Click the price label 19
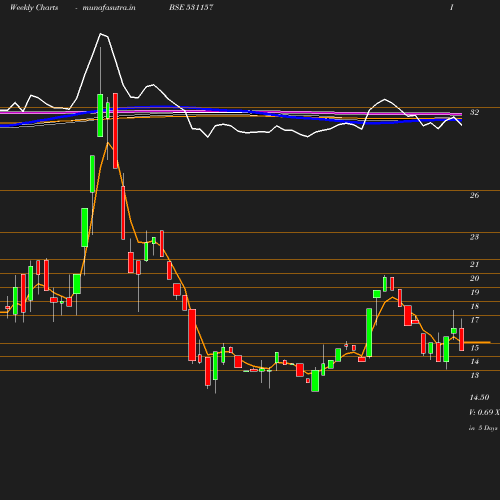 click(x=474, y=292)
